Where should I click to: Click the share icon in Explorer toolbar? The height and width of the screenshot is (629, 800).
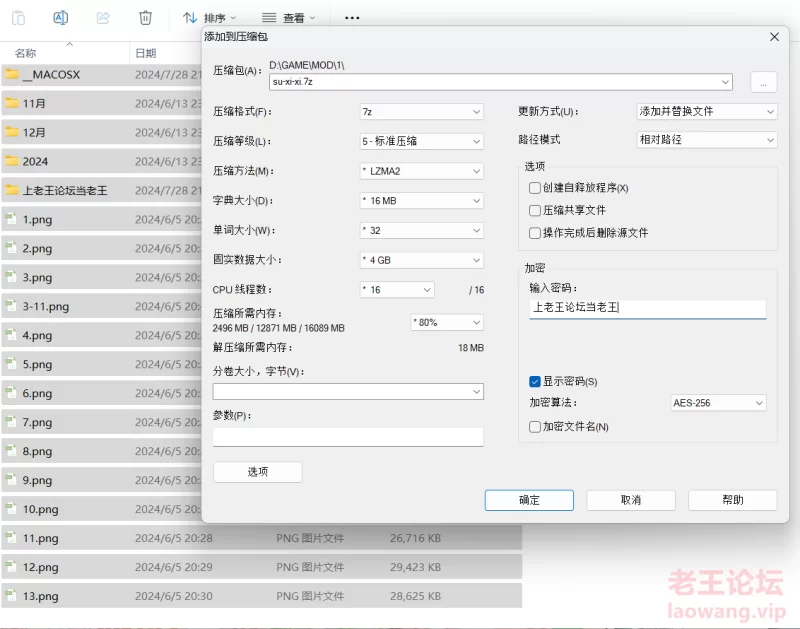tap(103, 18)
